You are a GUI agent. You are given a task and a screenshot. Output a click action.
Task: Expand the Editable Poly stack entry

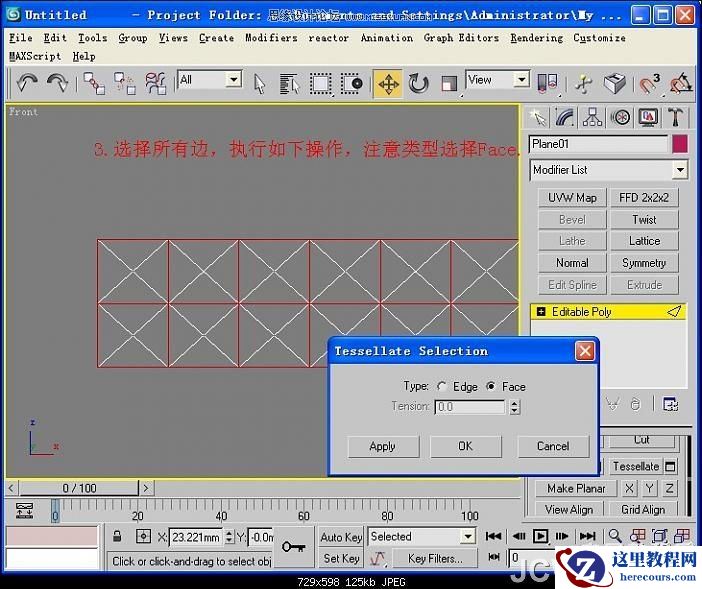(x=541, y=312)
